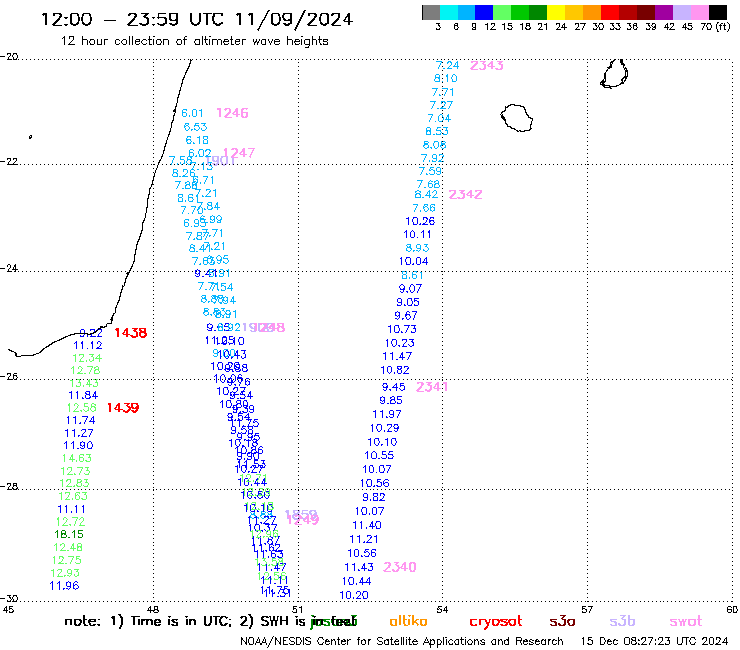Select the 's3a' satellite legend label
Image resolution: width=740 pixels, height=650 pixels.
pos(562,621)
